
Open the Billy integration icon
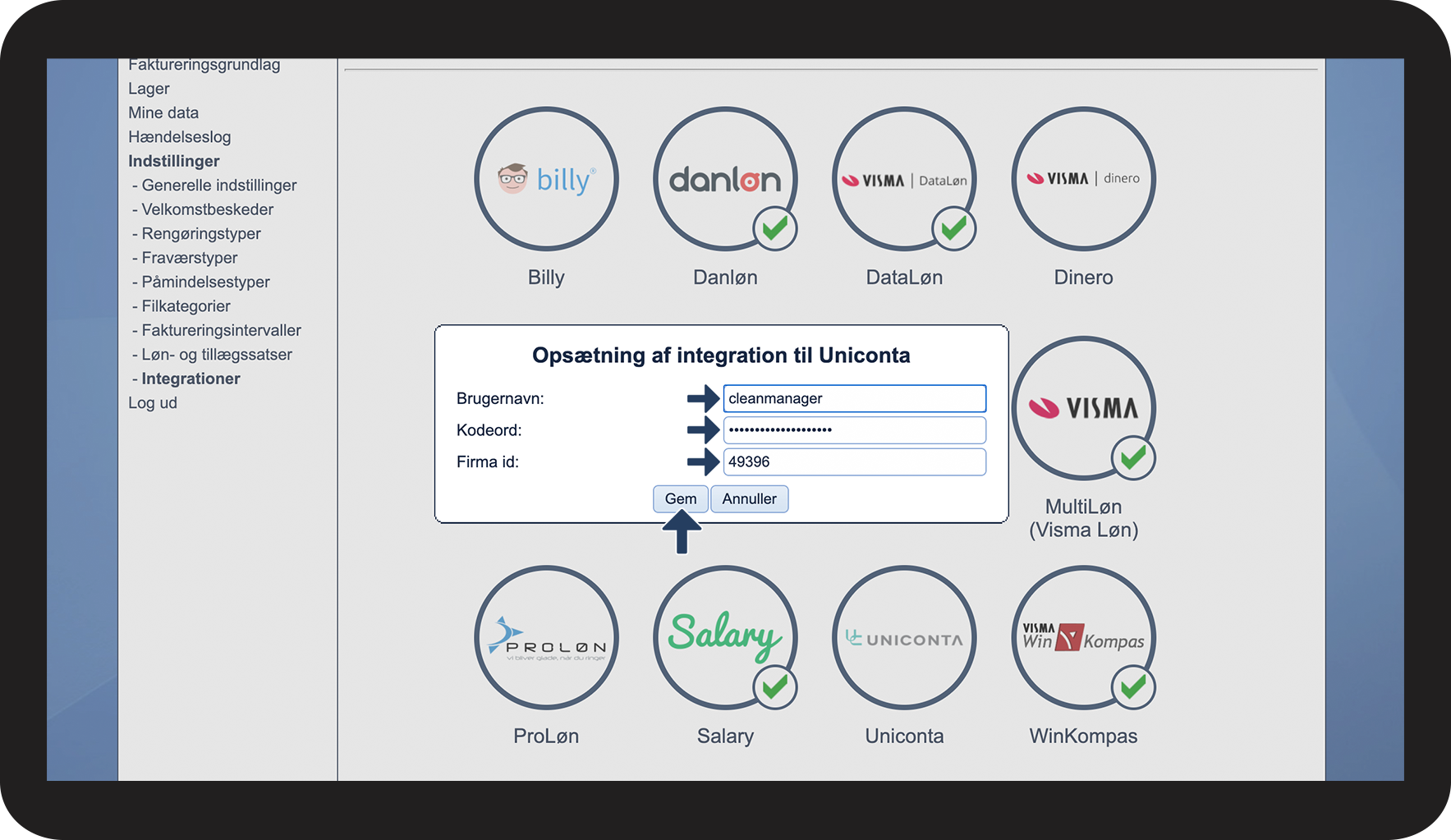(546, 179)
